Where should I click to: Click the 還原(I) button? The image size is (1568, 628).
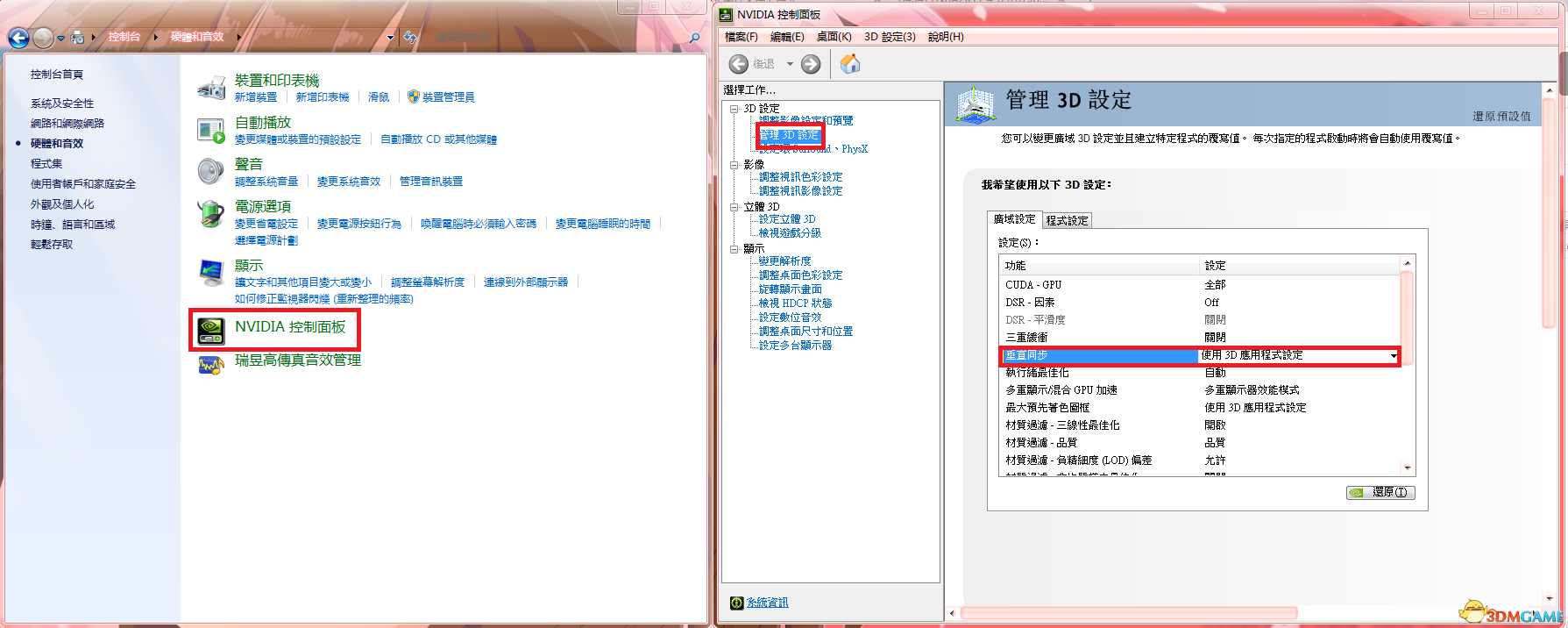tap(1380, 492)
